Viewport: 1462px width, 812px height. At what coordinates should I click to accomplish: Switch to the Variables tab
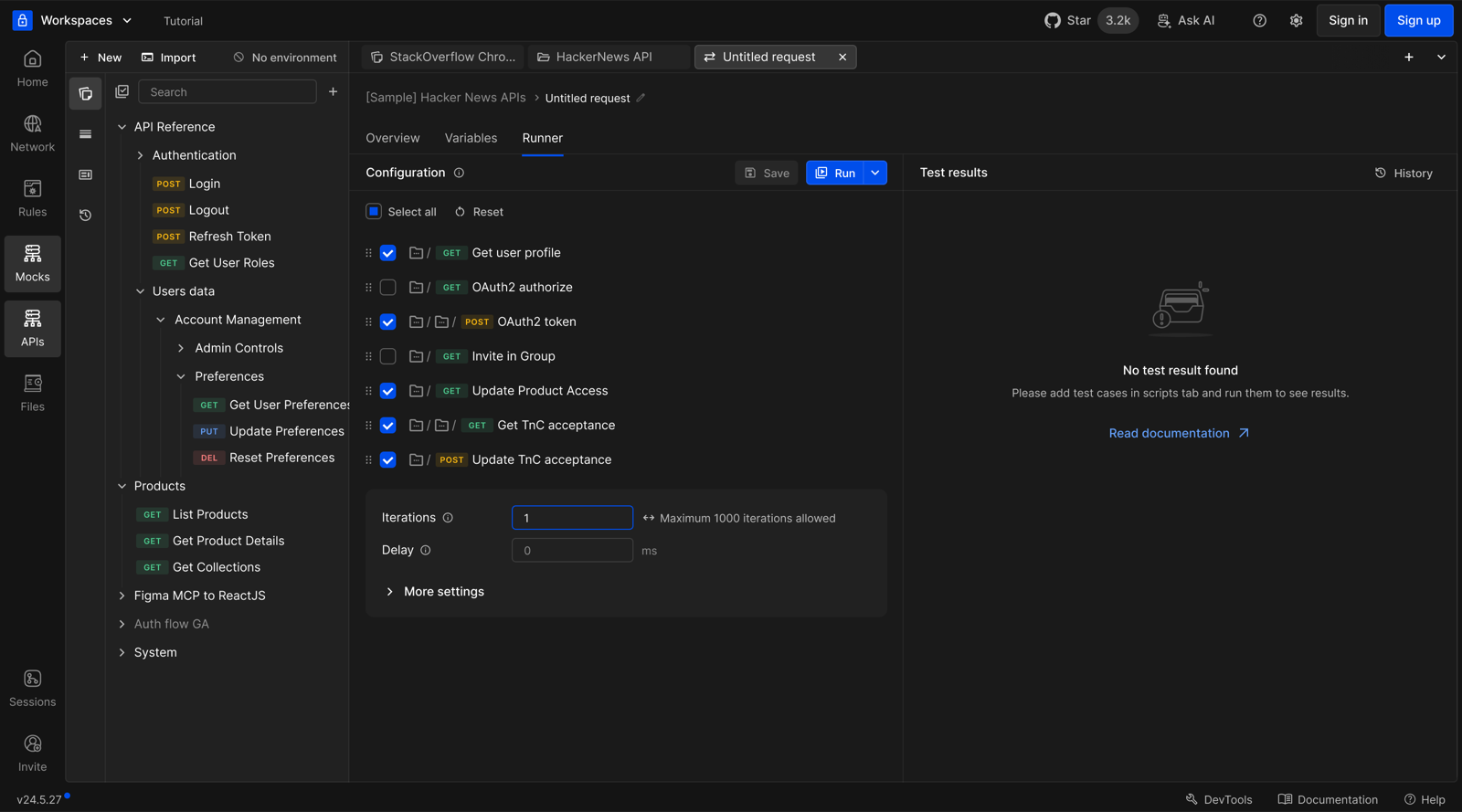[x=471, y=138]
